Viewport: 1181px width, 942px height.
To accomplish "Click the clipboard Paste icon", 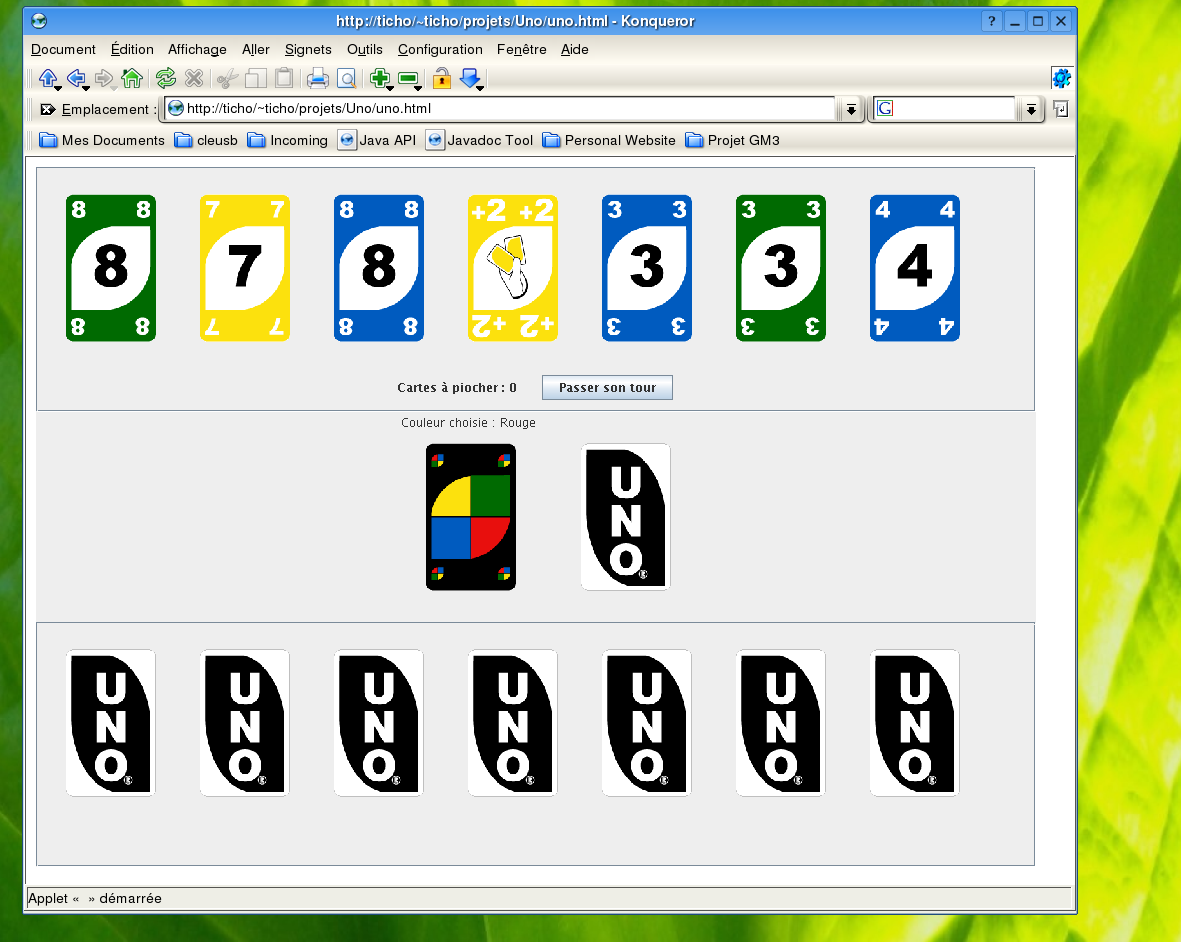I will pyautogui.click(x=284, y=78).
